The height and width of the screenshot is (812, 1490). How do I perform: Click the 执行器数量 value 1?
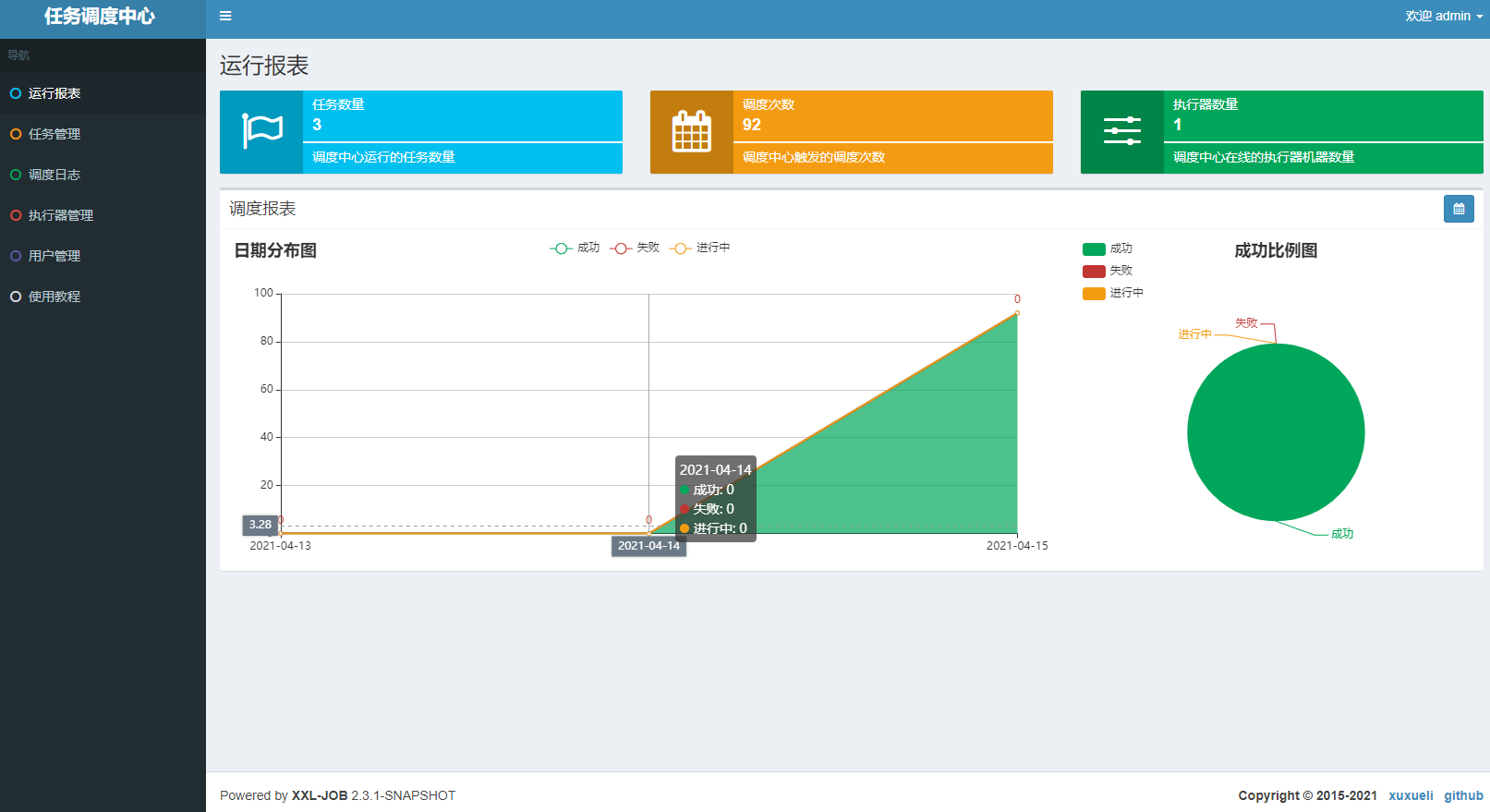click(x=1178, y=125)
